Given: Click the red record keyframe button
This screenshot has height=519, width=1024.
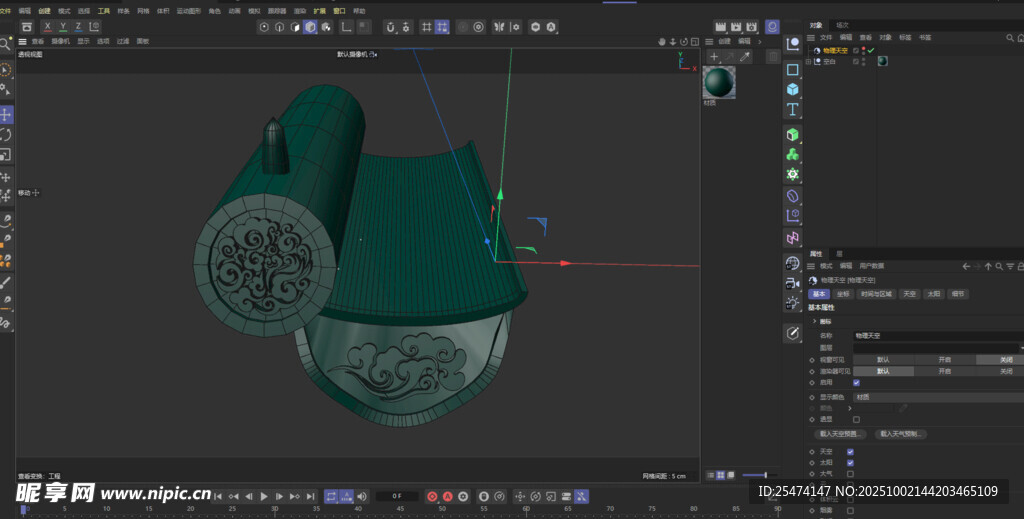Looking at the screenshot, I should coord(432,496).
